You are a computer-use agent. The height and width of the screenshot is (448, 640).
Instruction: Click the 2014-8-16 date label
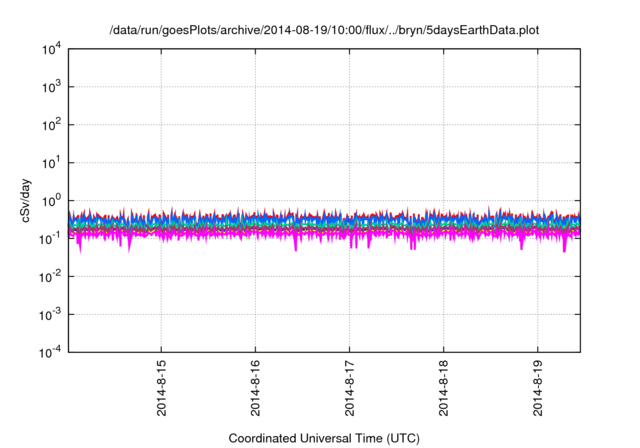pyautogui.click(x=256, y=388)
